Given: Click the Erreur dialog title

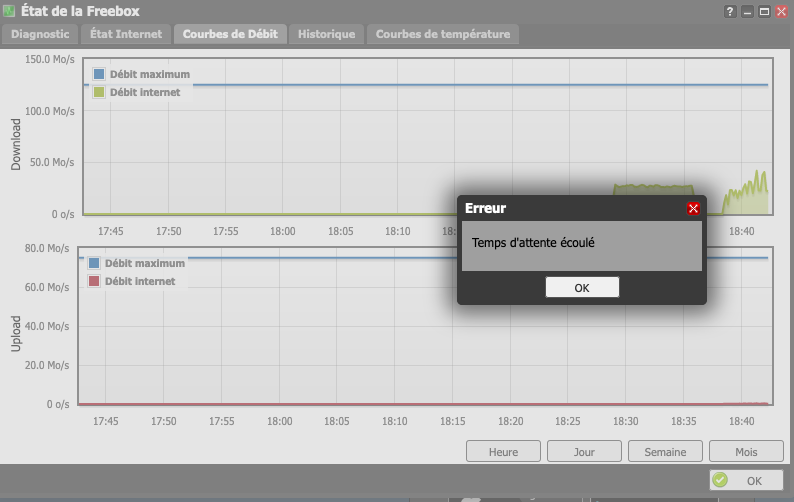Looking at the screenshot, I should pos(485,208).
